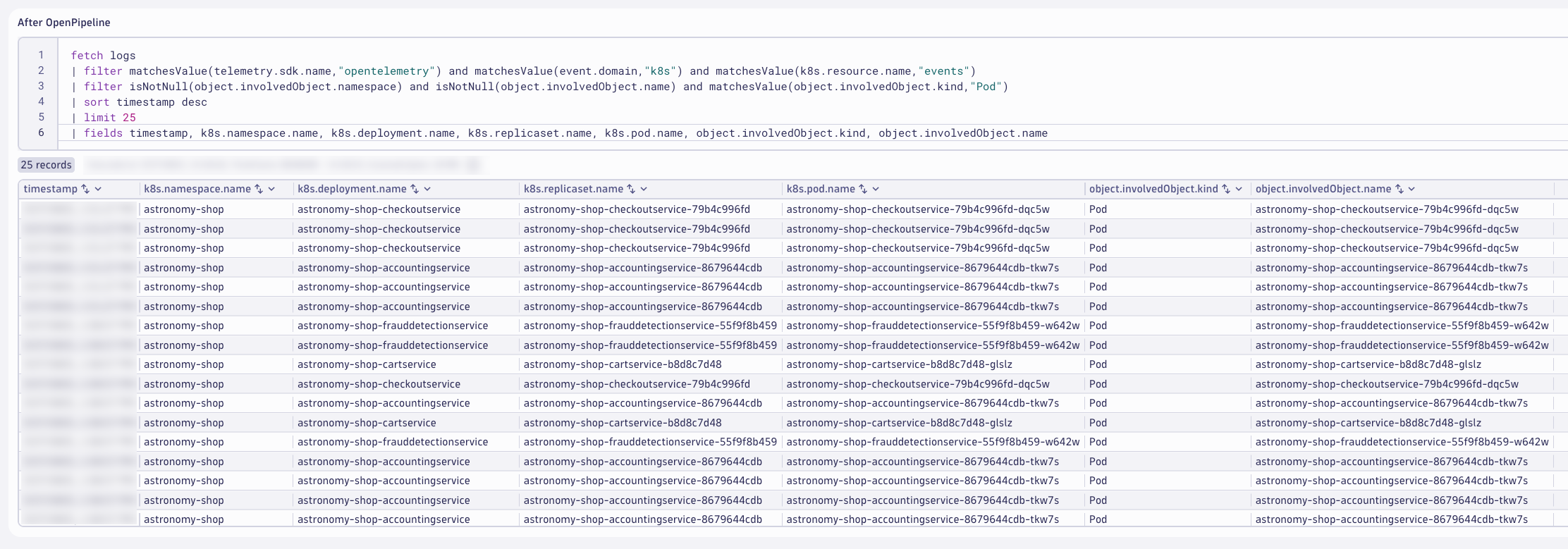Click the "events" string in the query
This screenshot has height=549, width=1568.
pos(944,71)
